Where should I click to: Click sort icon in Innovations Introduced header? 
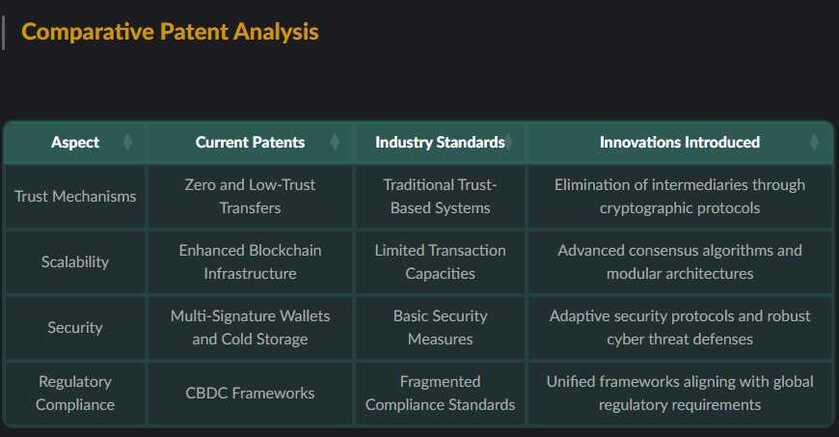point(814,142)
